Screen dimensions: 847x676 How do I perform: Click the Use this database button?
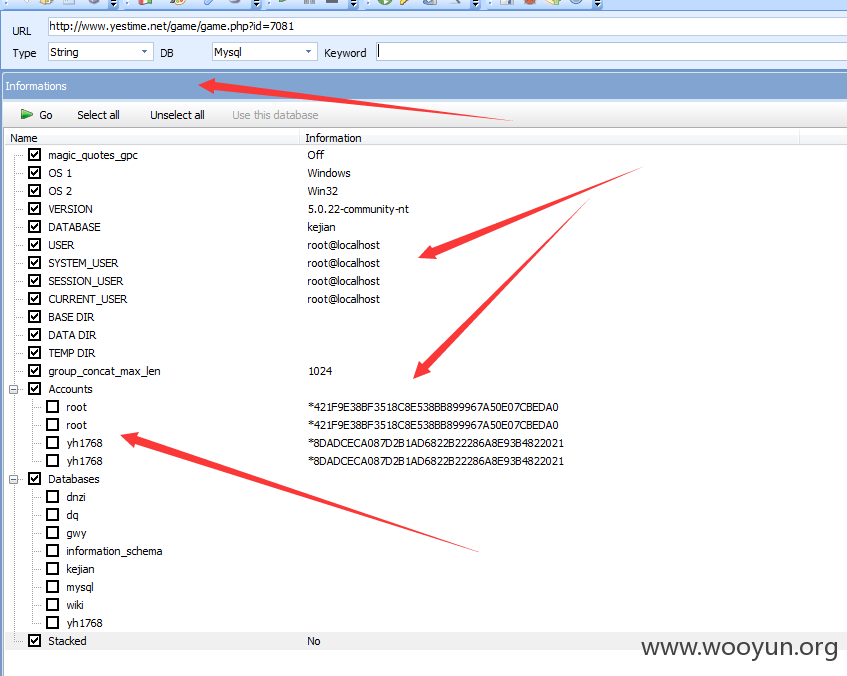275,115
